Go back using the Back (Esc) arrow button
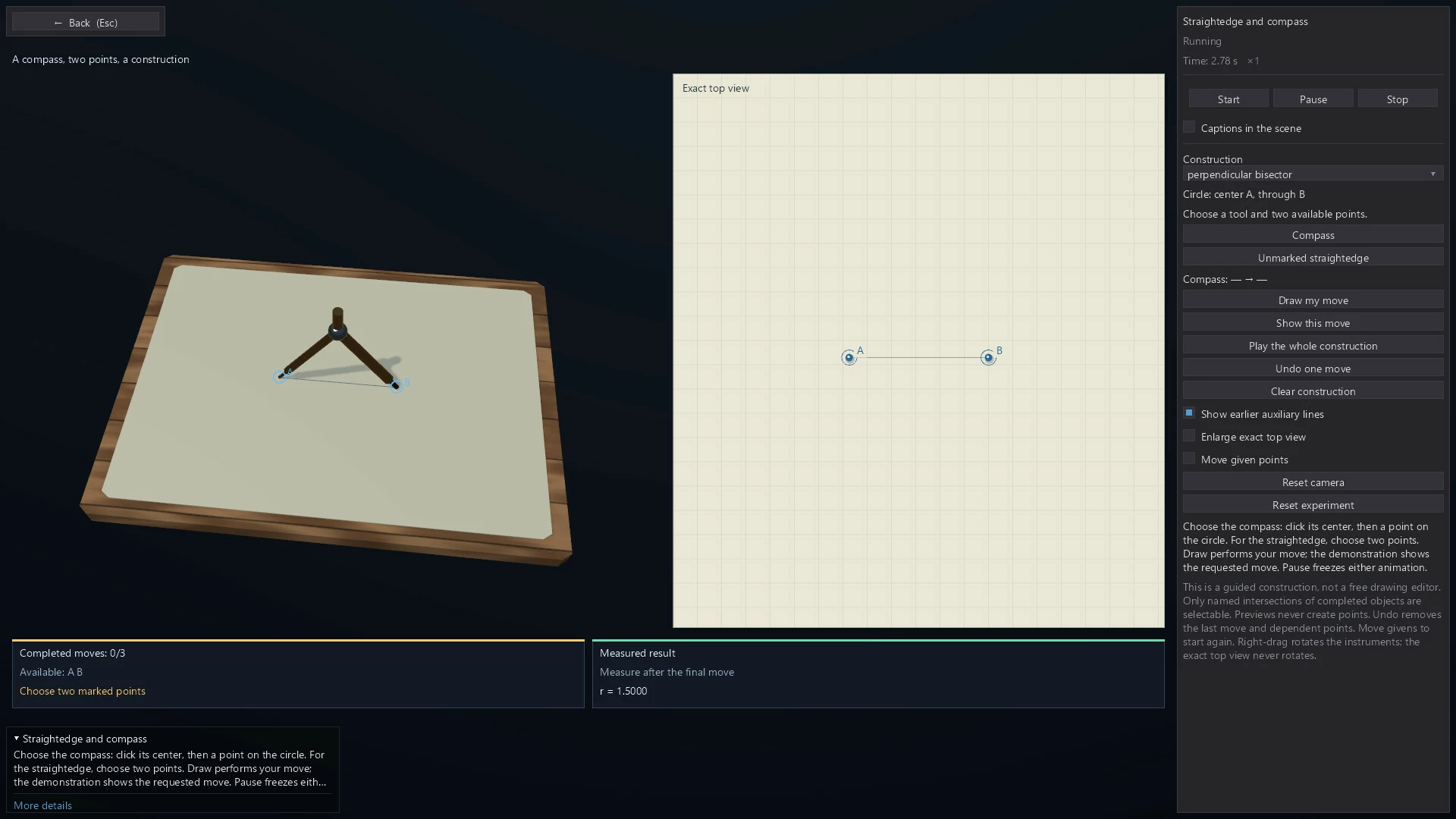 86,22
